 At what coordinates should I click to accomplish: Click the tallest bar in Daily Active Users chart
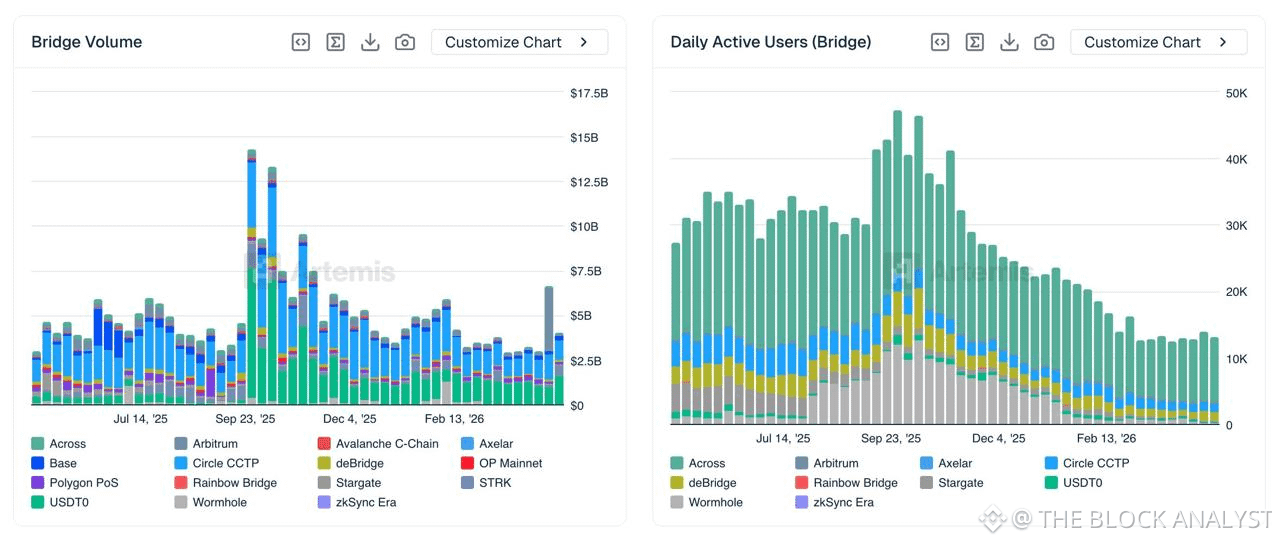897,267
